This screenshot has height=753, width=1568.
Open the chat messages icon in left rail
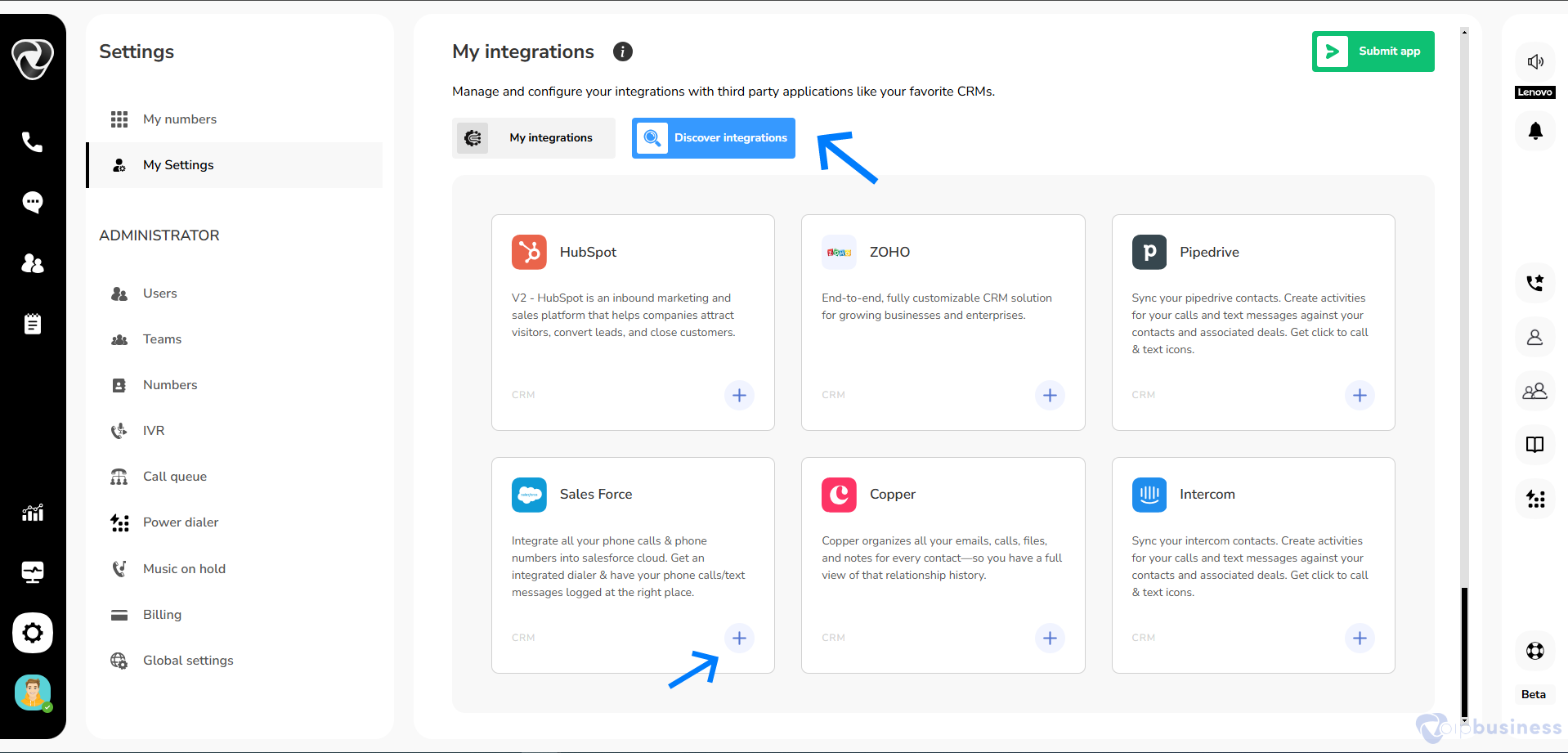pyautogui.click(x=33, y=202)
